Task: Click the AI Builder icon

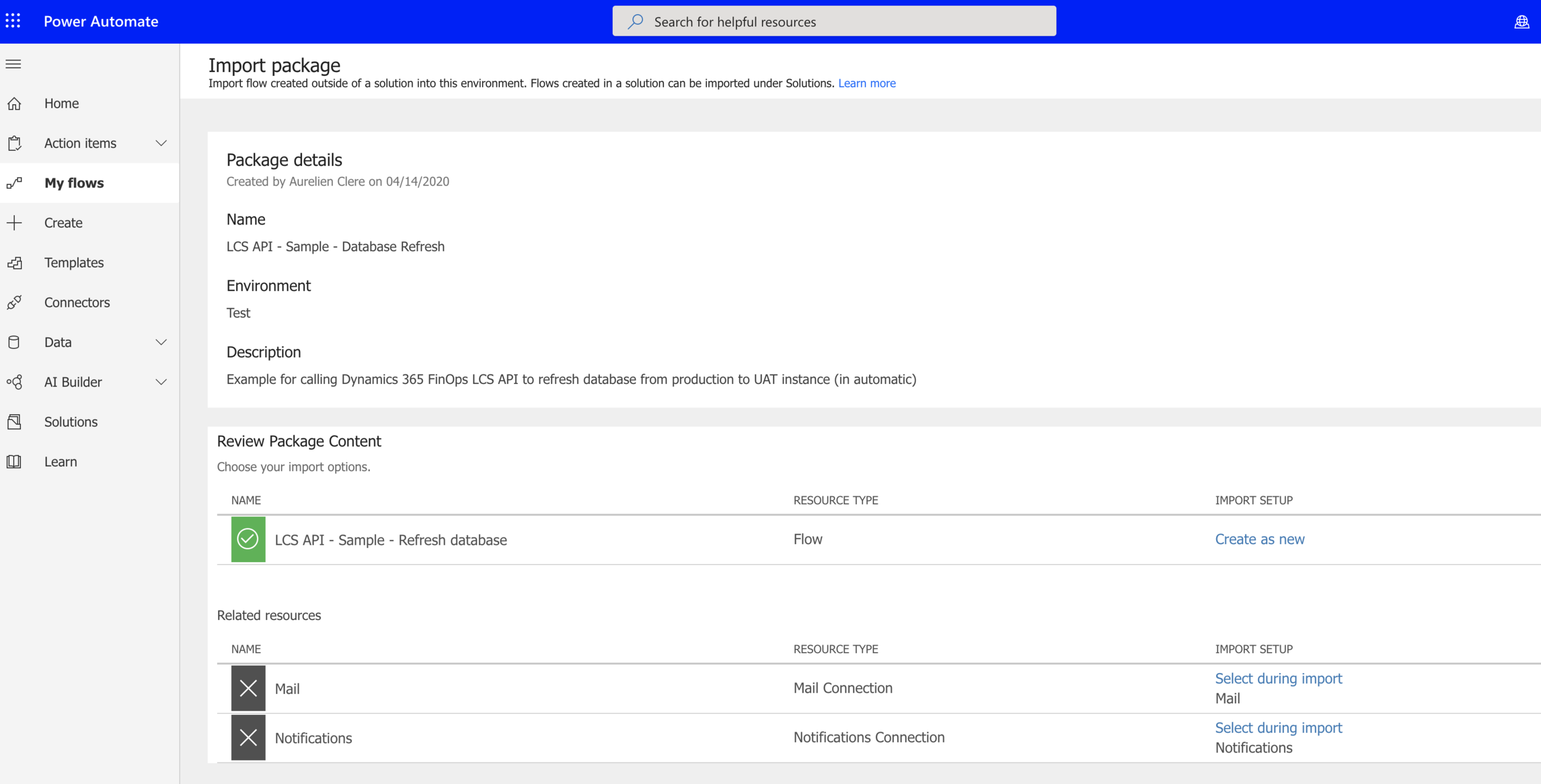Action: pos(14,382)
